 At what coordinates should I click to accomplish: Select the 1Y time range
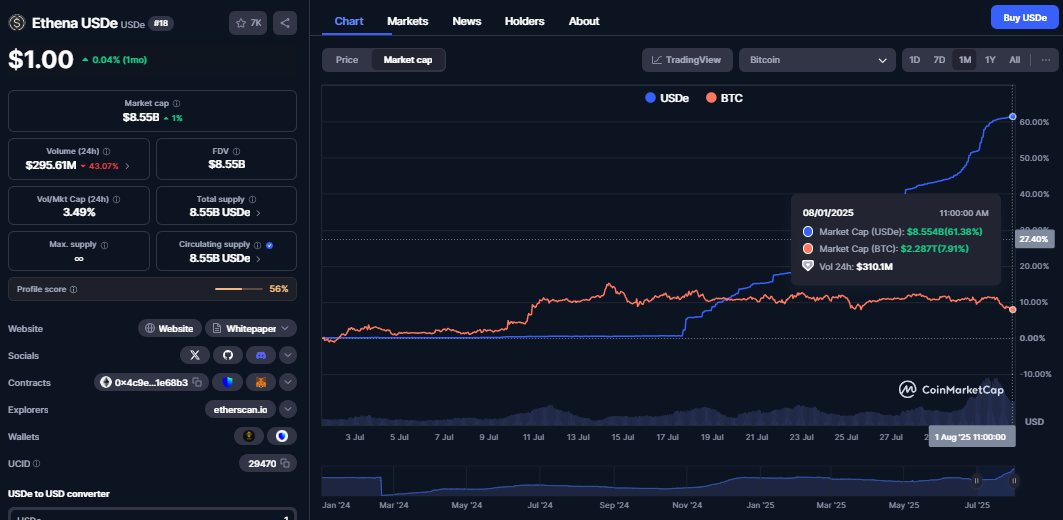990,60
